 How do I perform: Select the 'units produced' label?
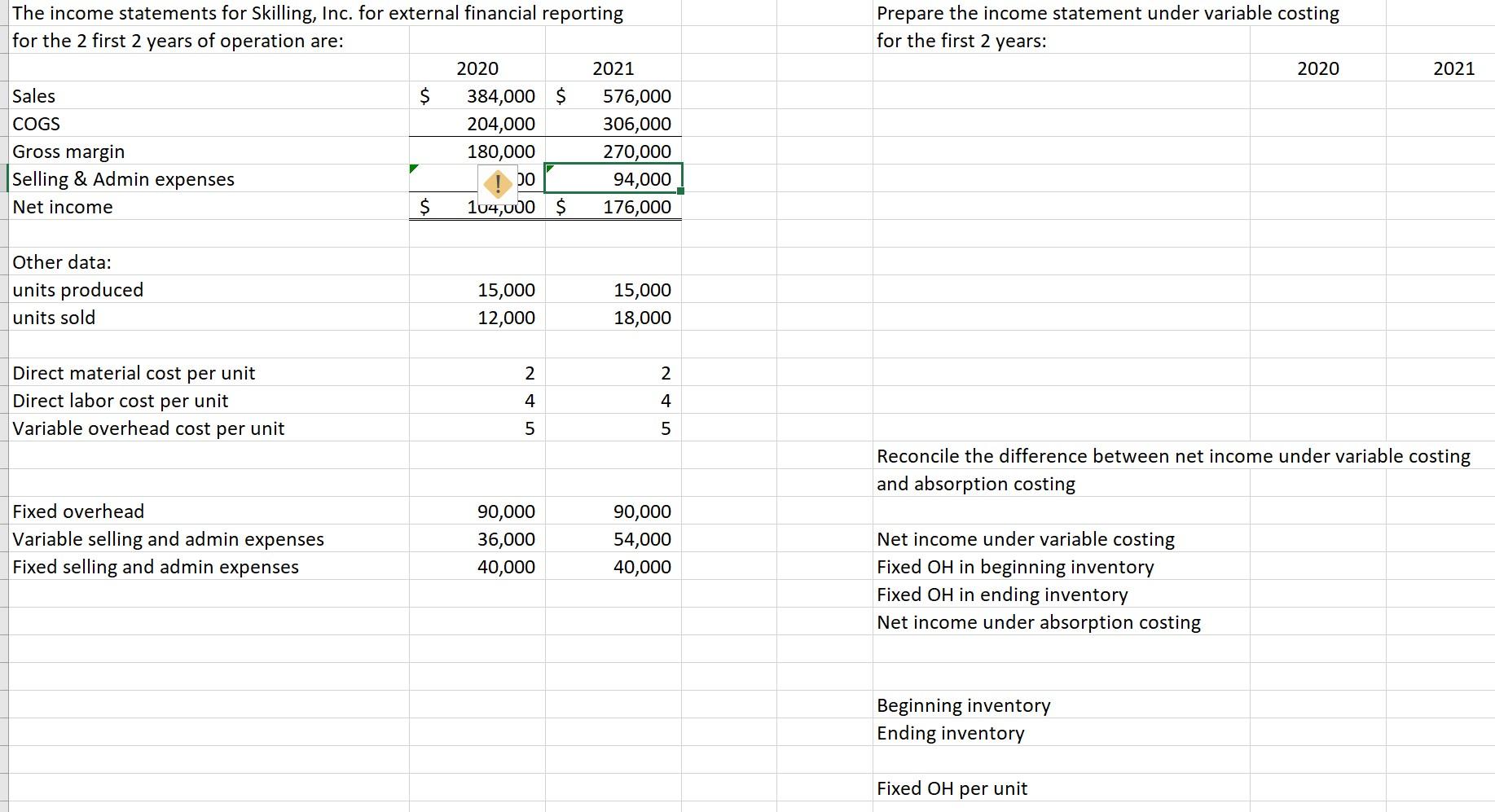[x=78, y=290]
